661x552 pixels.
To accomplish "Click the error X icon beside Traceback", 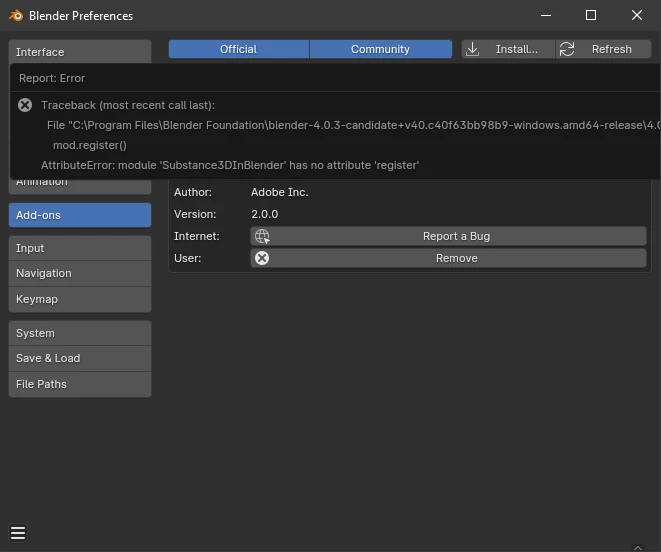I will 25,105.
